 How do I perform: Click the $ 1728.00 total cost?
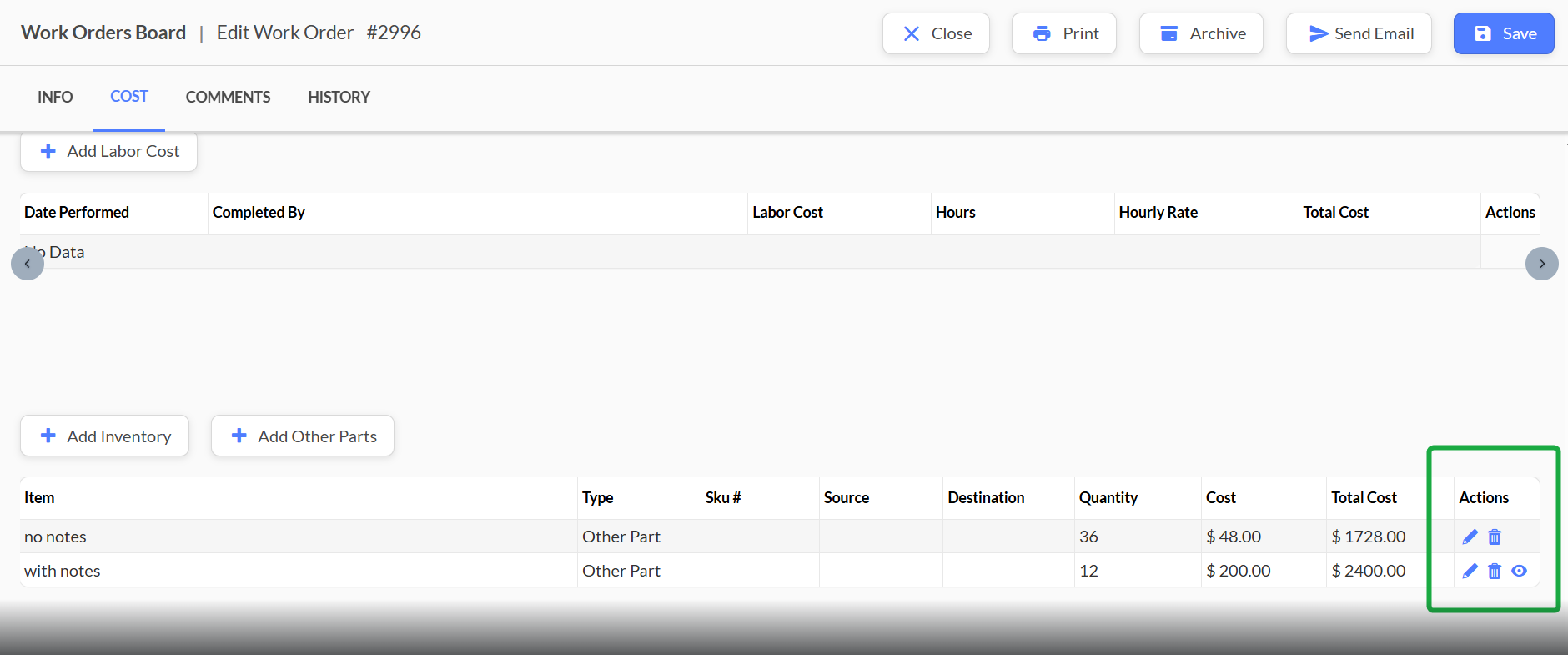[1369, 537]
